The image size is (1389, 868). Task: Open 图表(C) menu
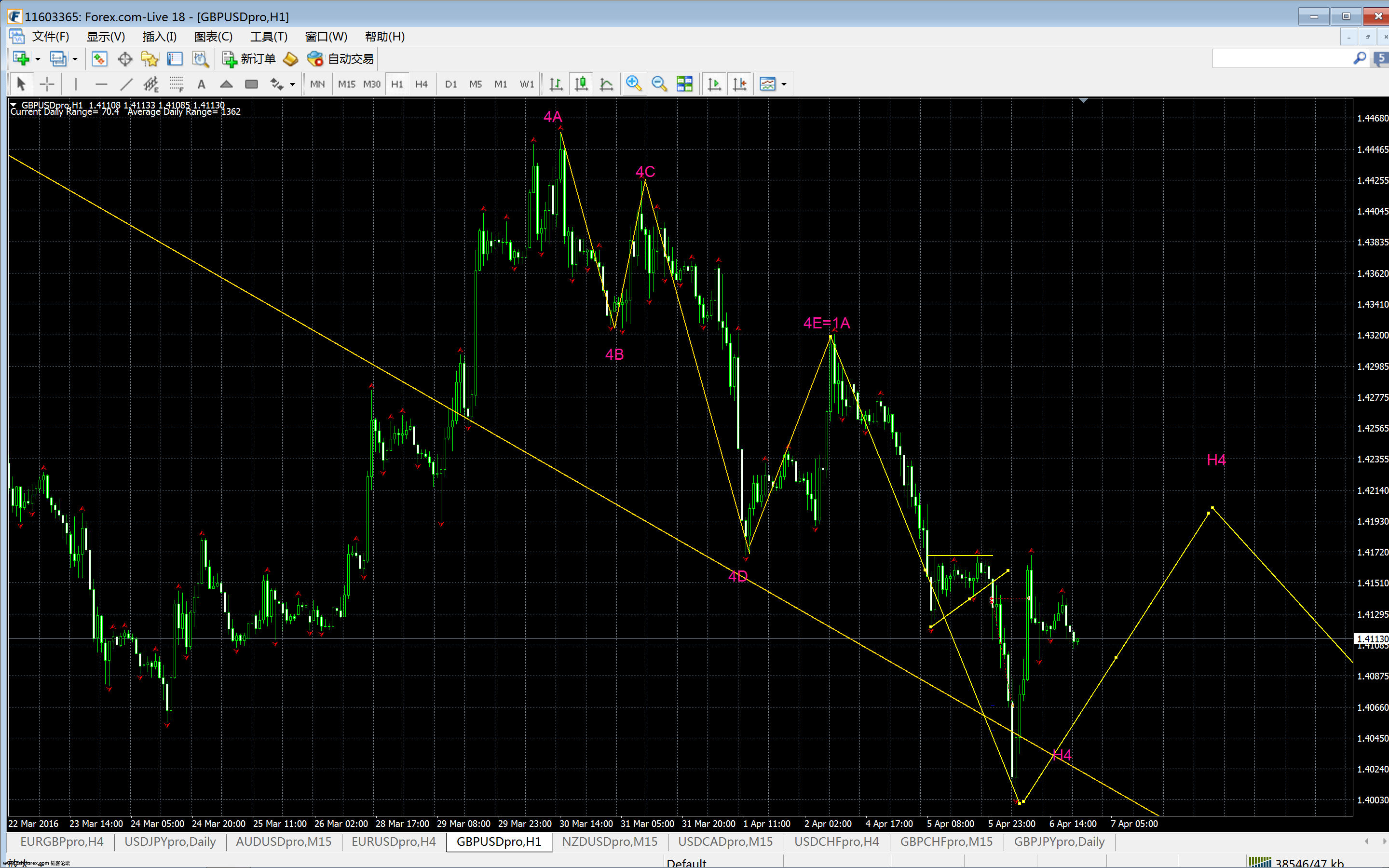213,37
